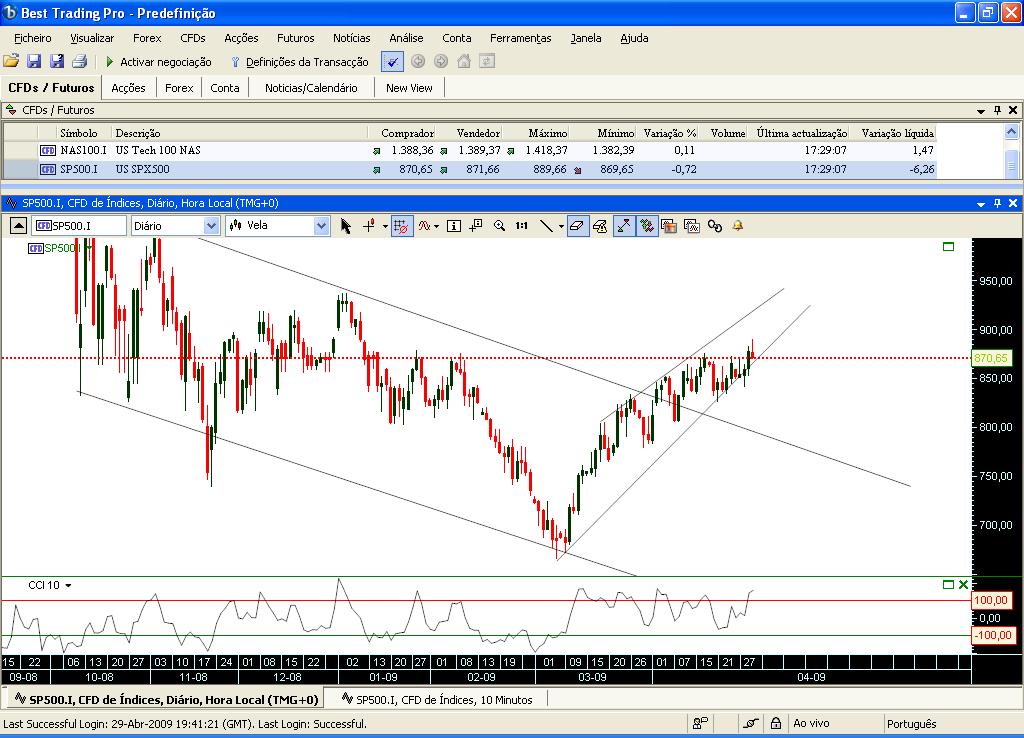
Task: Select the arrow pointer tool
Action: tap(345, 226)
